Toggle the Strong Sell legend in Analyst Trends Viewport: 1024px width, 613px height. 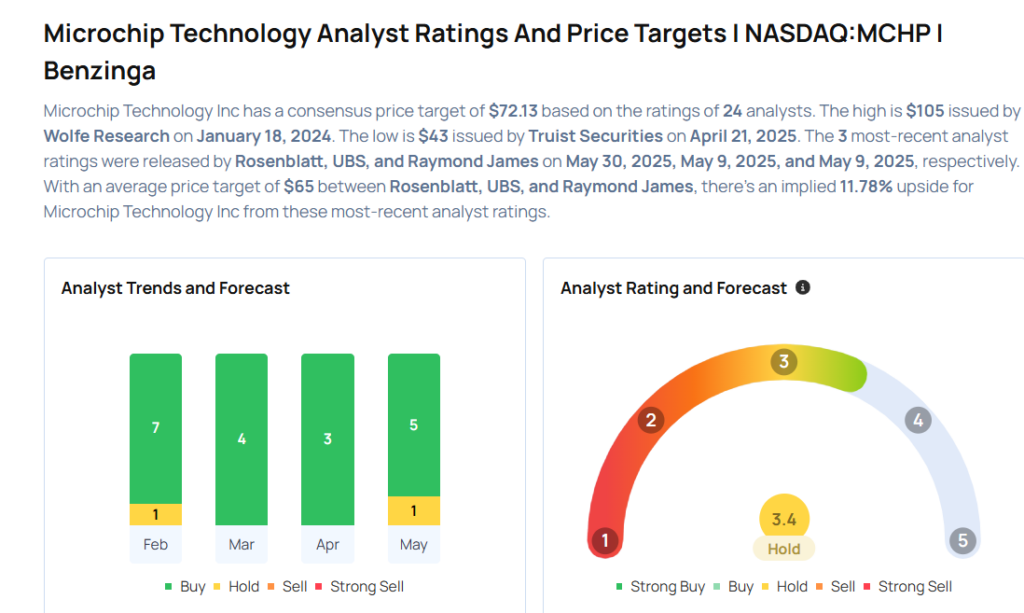[x=359, y=587]
